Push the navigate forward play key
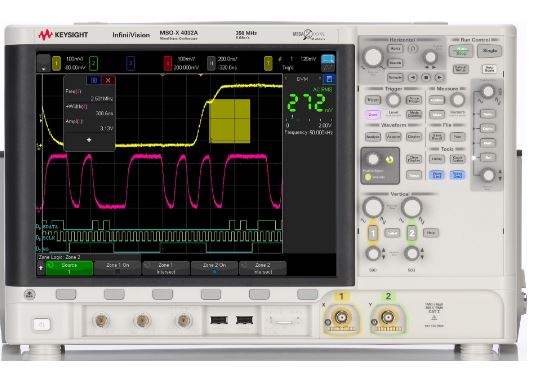 click(440, 78)
